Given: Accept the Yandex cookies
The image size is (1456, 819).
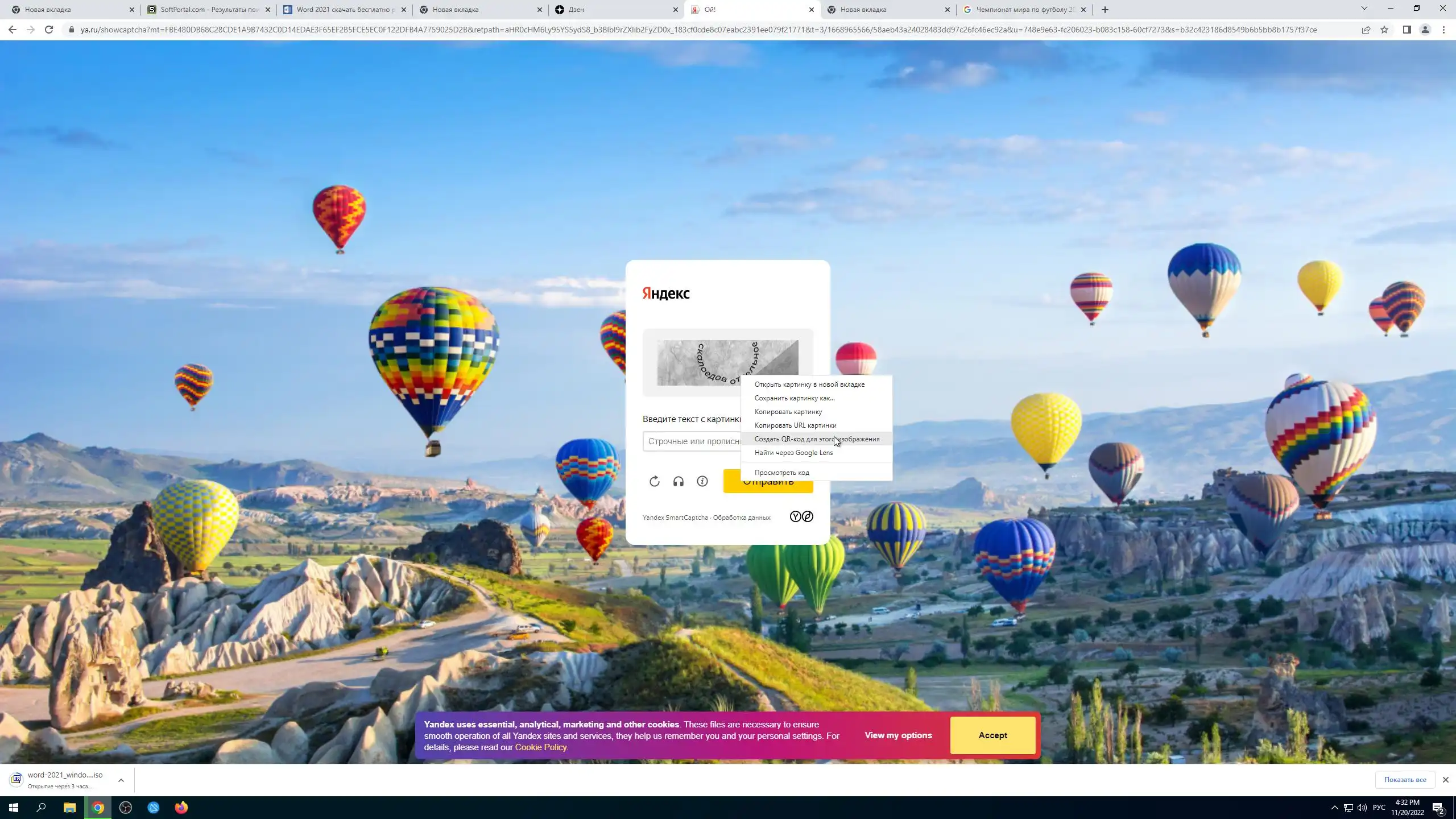Looking at the screenshot, I should tap(992, 735).
